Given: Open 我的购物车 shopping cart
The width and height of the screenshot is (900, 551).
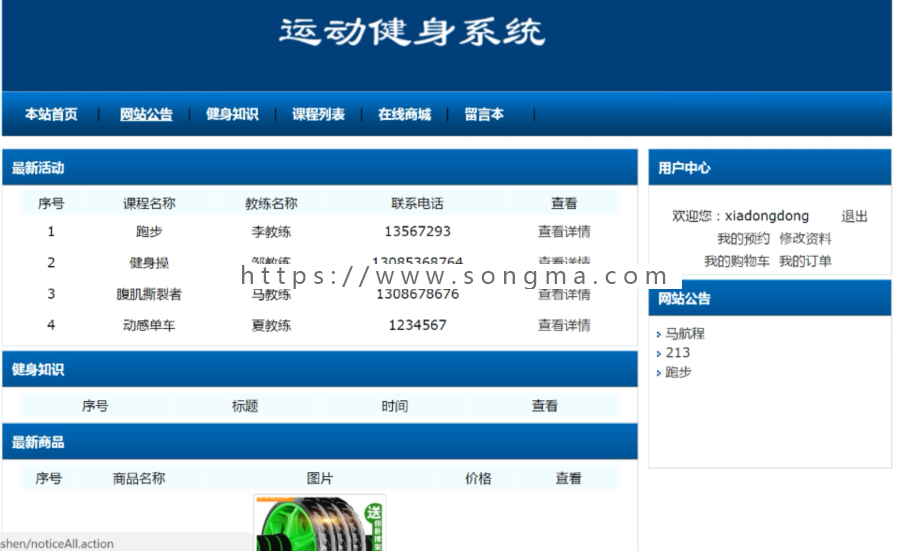Looking at the screenshot, I should click(737, 261).
